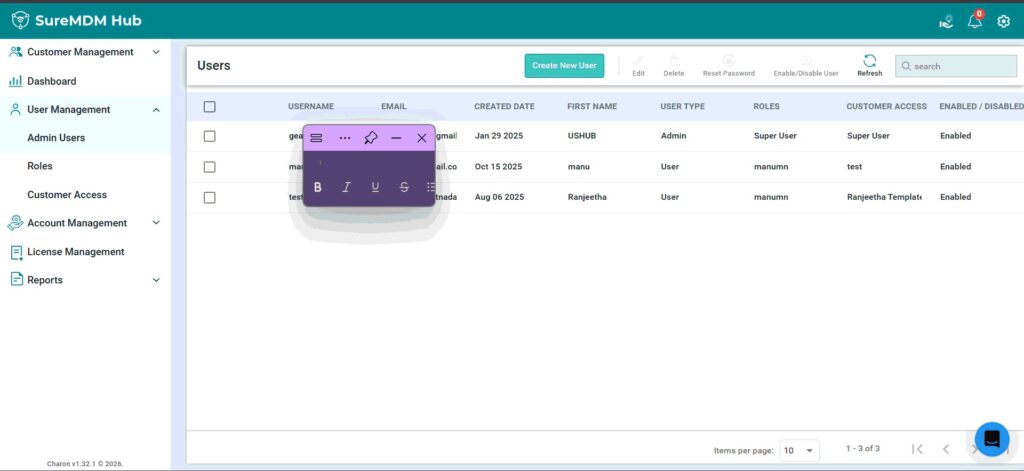Screen dimensions: 1024x471
Task: Toggle the select-all checkbox in table header
Action: [x=210, y=106]
